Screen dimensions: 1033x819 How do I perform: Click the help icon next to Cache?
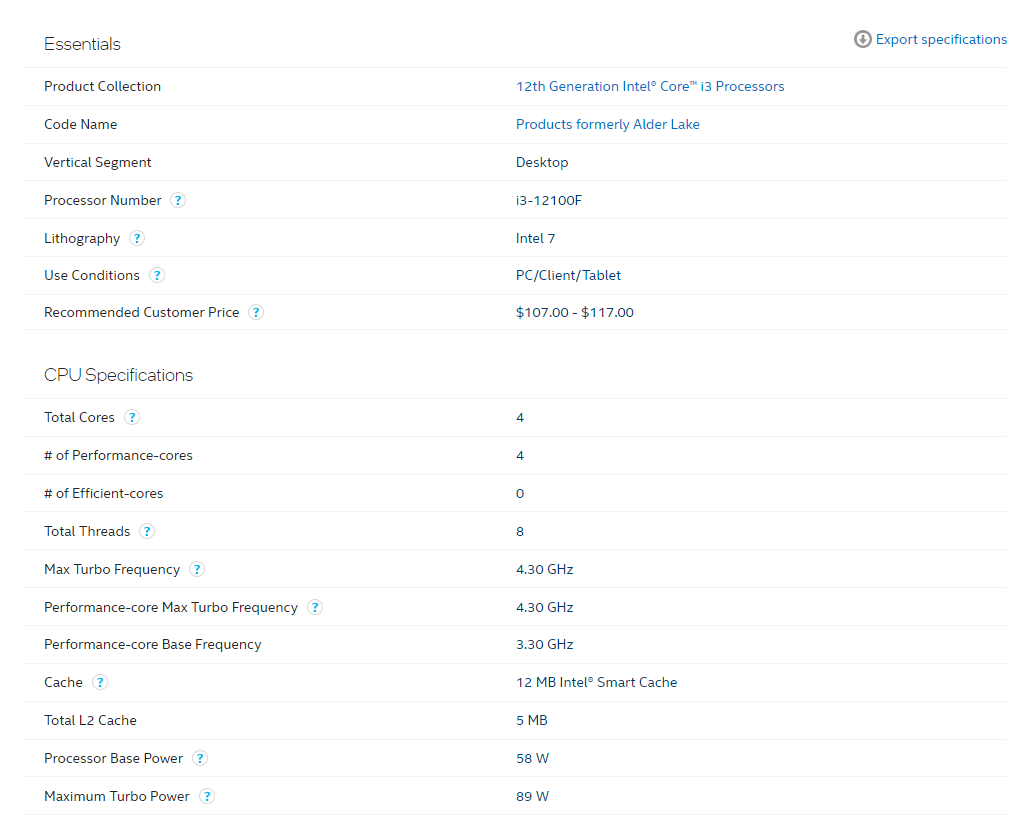[99, 683]
